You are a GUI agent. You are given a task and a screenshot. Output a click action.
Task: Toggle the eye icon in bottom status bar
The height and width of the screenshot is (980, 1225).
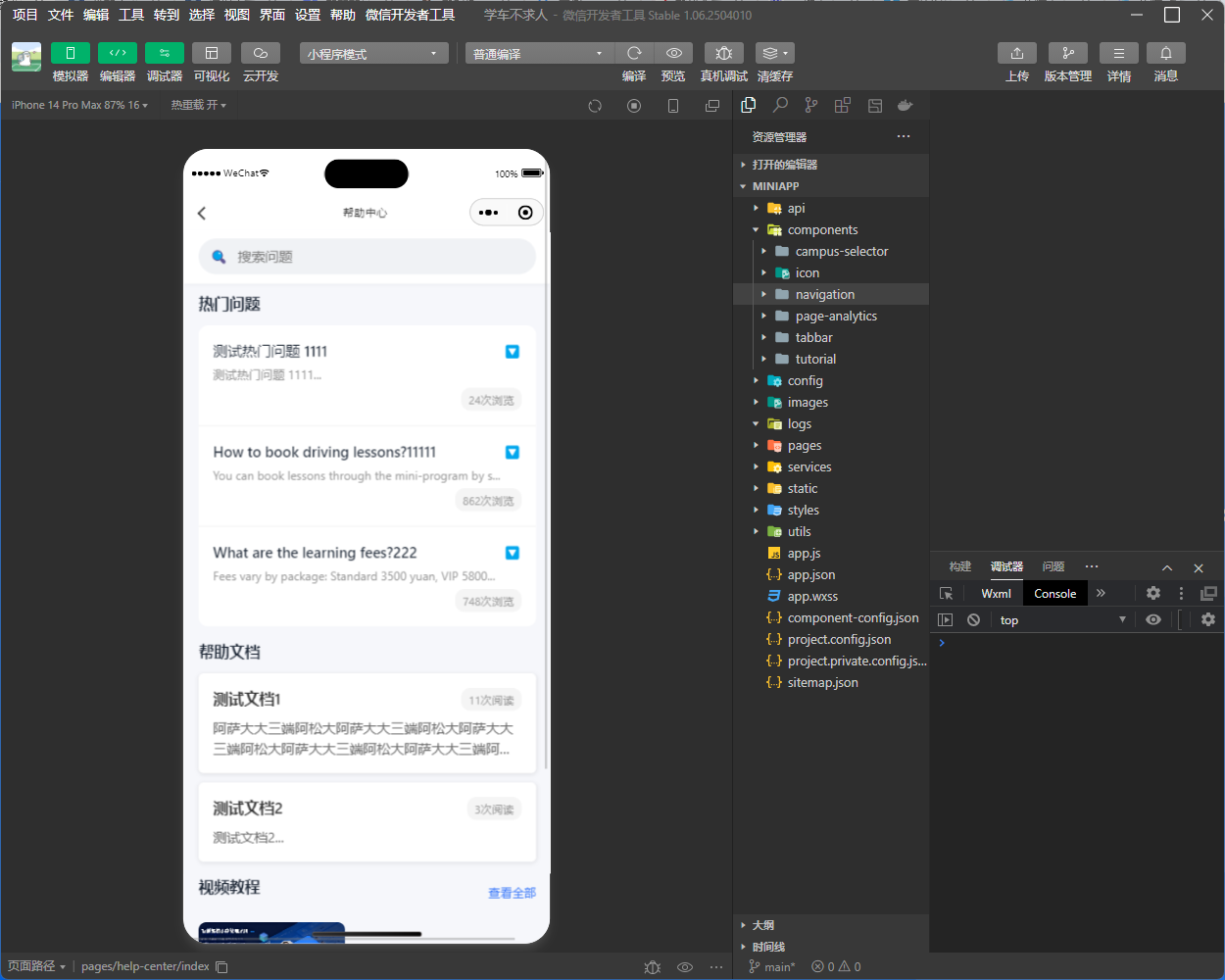pyautogui.click(x=685, y=967)
